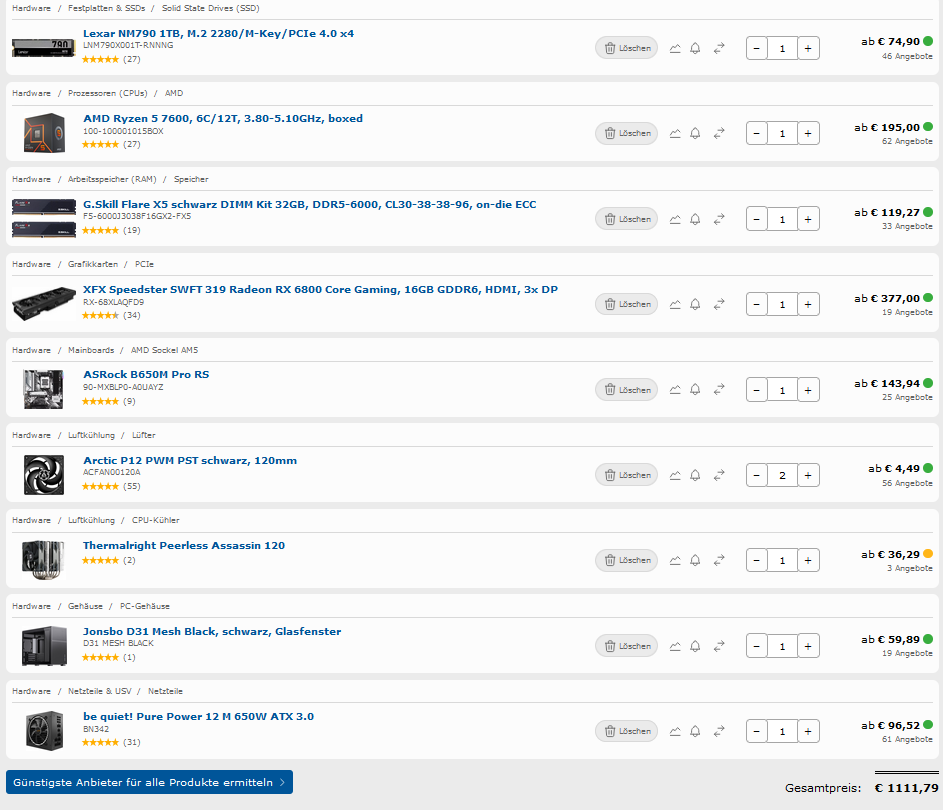This screenshot has height=810, width=943.
Task: Click bell icon for Jonsbo D31 Mesh
Action: [695, 646]
